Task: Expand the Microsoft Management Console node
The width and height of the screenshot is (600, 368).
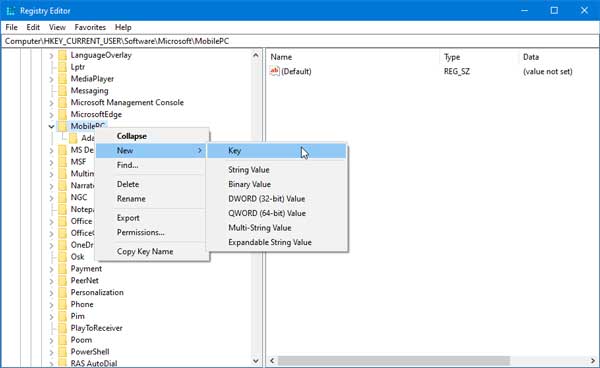Action: tap(51, 103)
